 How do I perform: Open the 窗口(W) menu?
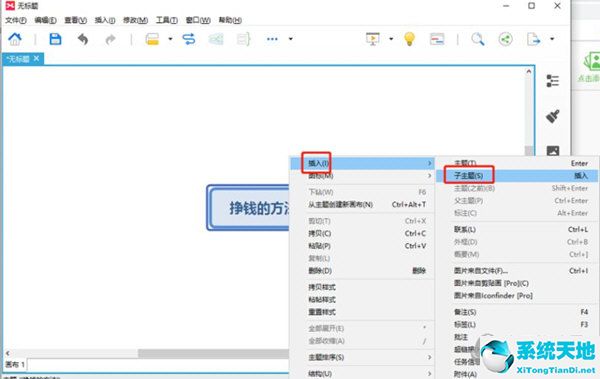click(198, 20)
